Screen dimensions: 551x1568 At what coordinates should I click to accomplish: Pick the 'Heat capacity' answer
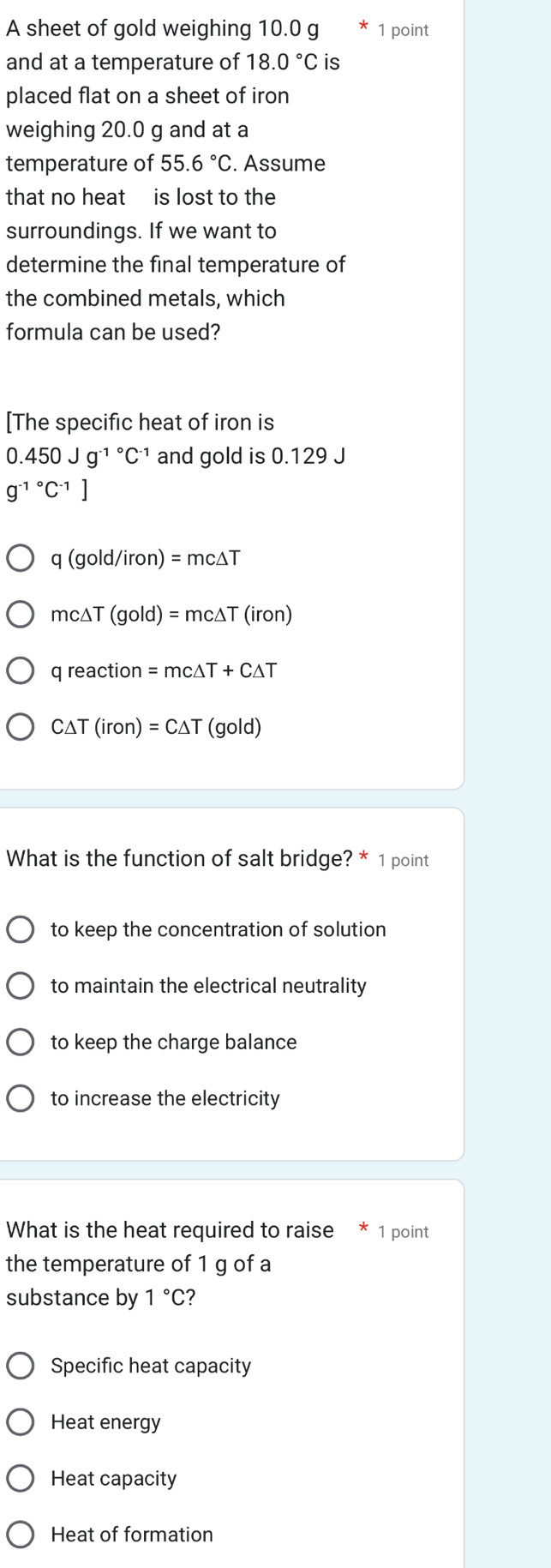[21, 1479]
